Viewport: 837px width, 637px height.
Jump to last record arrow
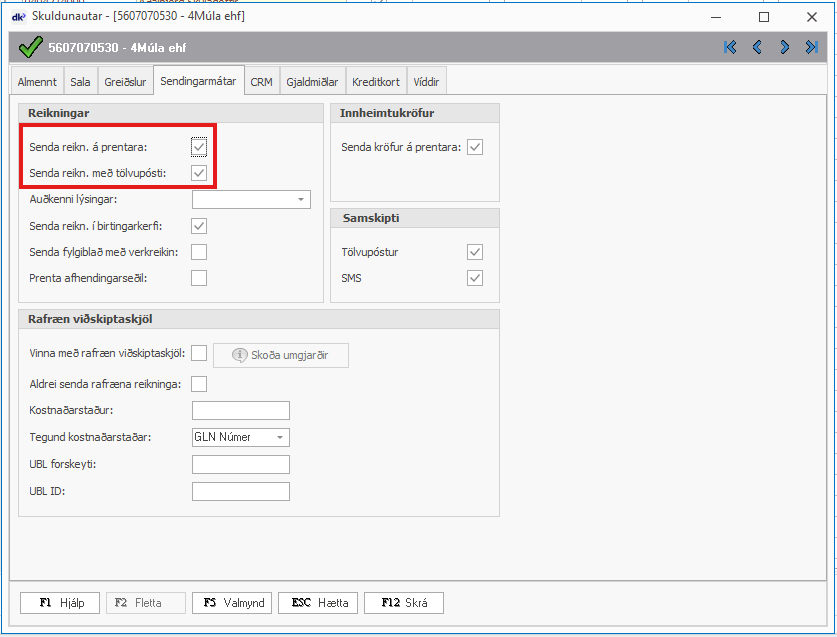point(812,47)
